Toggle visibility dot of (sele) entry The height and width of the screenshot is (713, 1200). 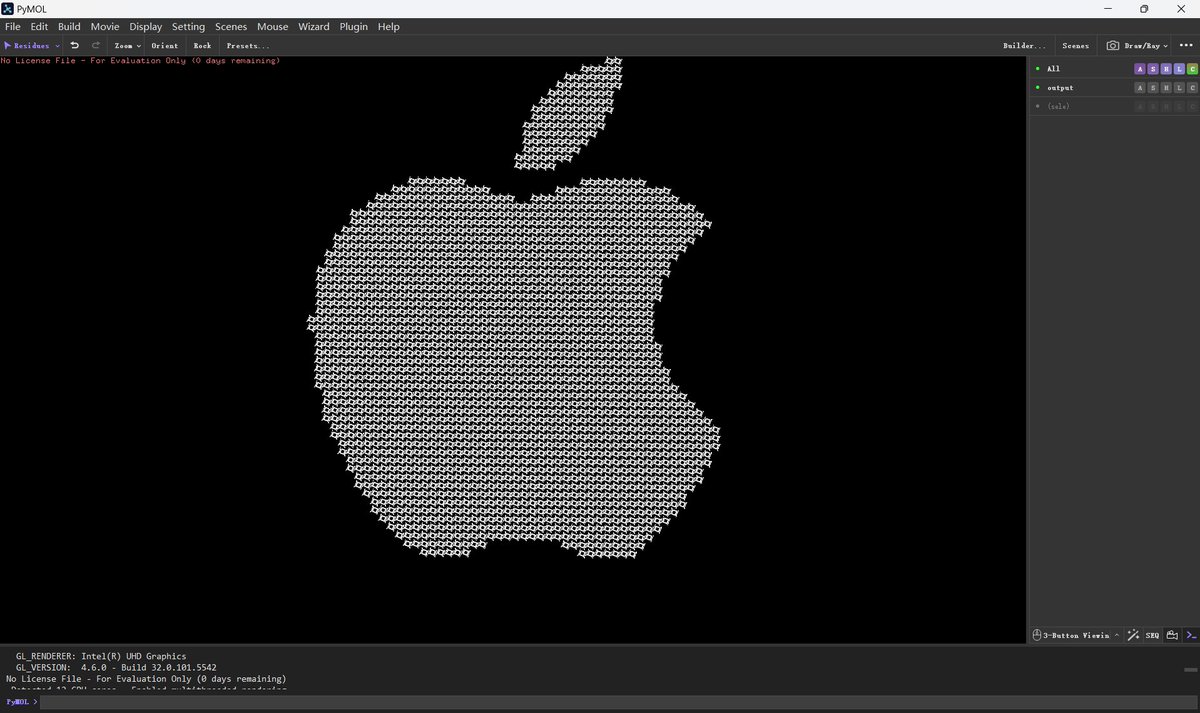(1038, 106)
